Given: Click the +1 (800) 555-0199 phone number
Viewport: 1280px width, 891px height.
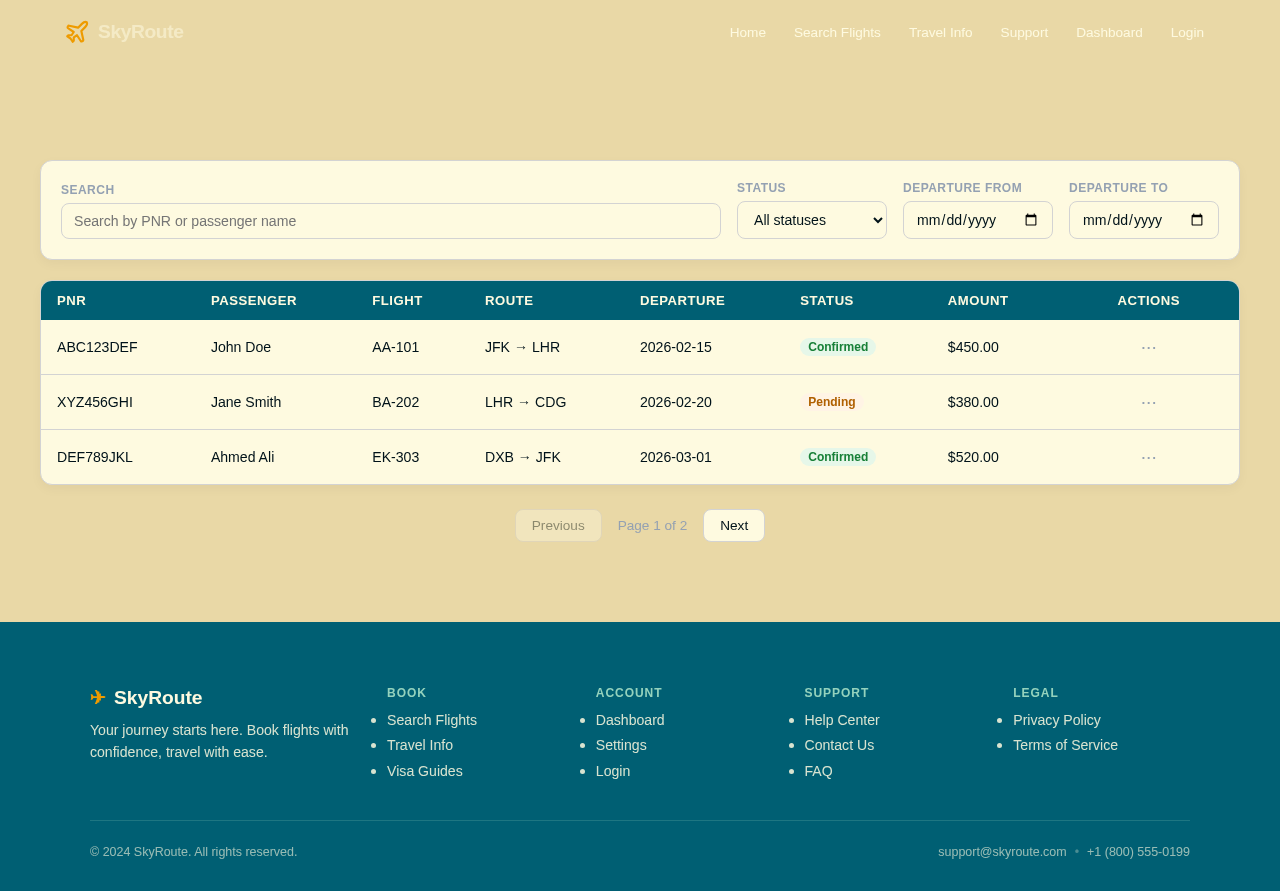Looking at the screenshot, I should 1138,852.
